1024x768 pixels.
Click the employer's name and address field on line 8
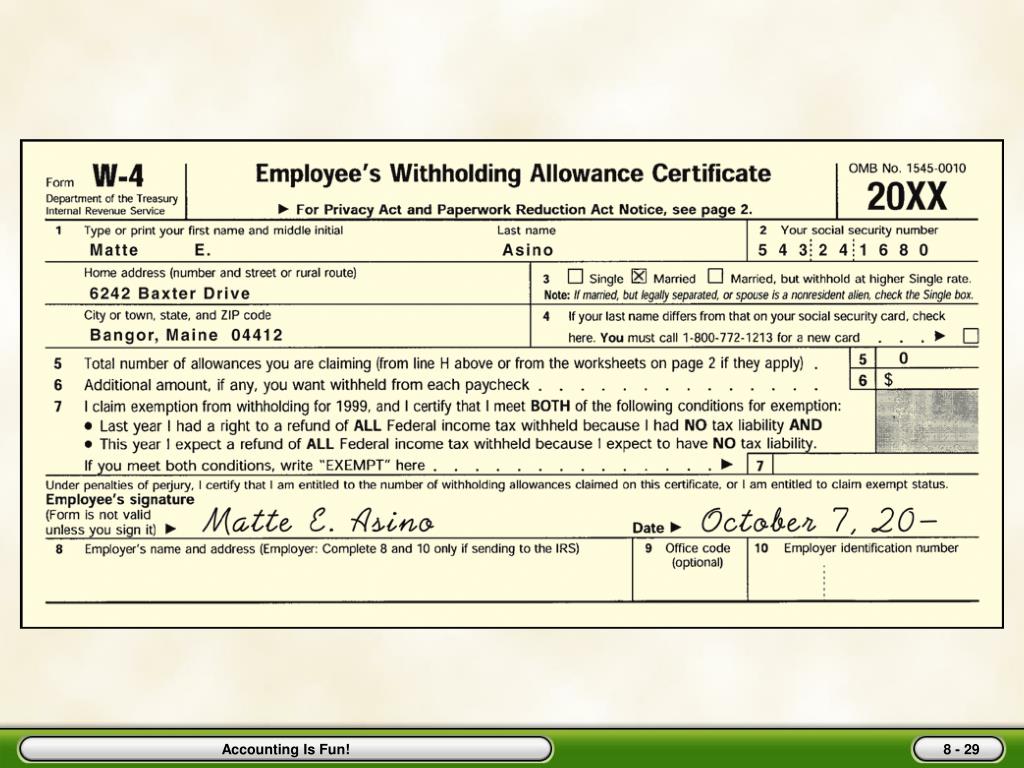338,569
